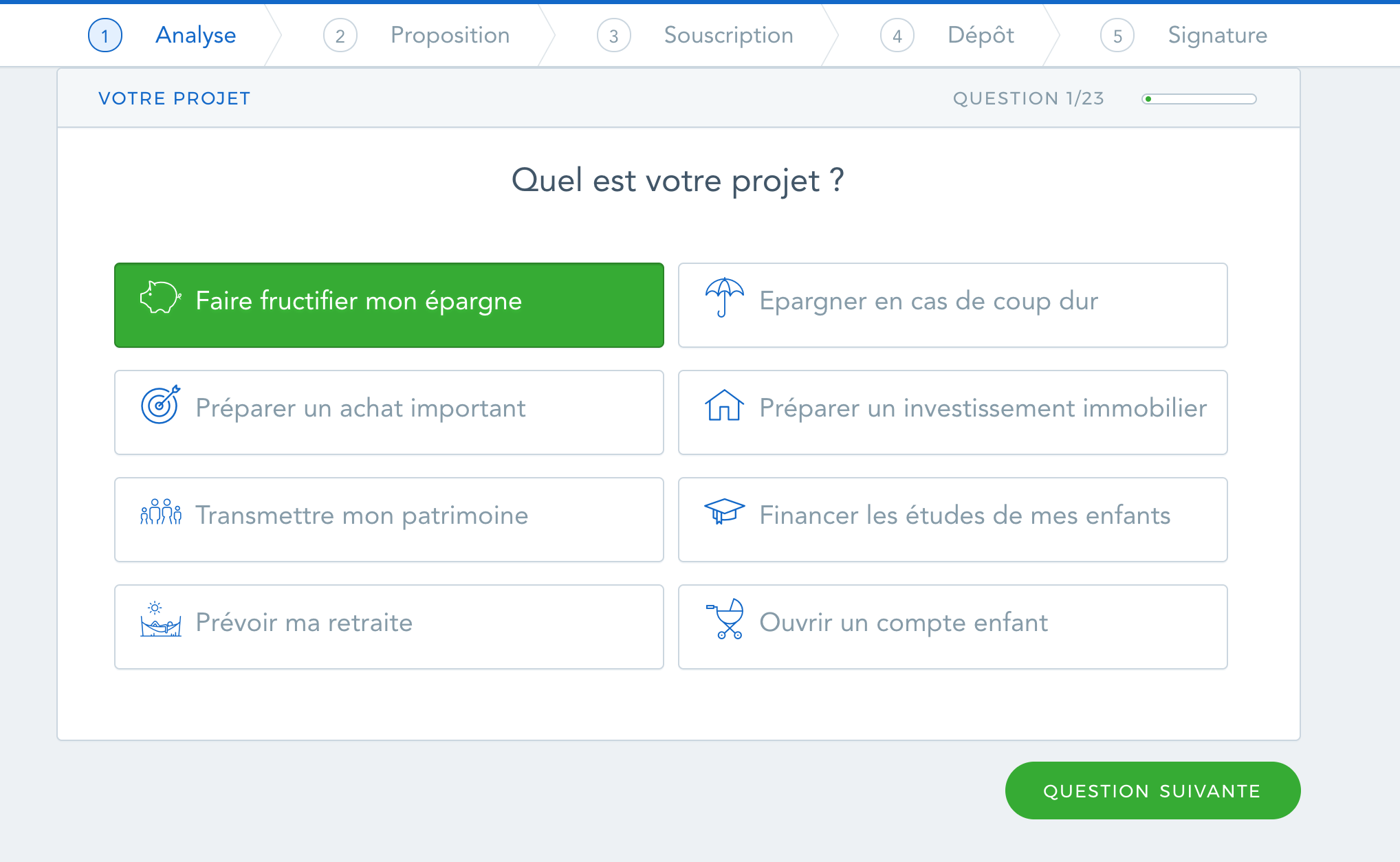Screen dimensions: 1400x862
Task: Click the Signature step number circle
Action: point(1117,36)
